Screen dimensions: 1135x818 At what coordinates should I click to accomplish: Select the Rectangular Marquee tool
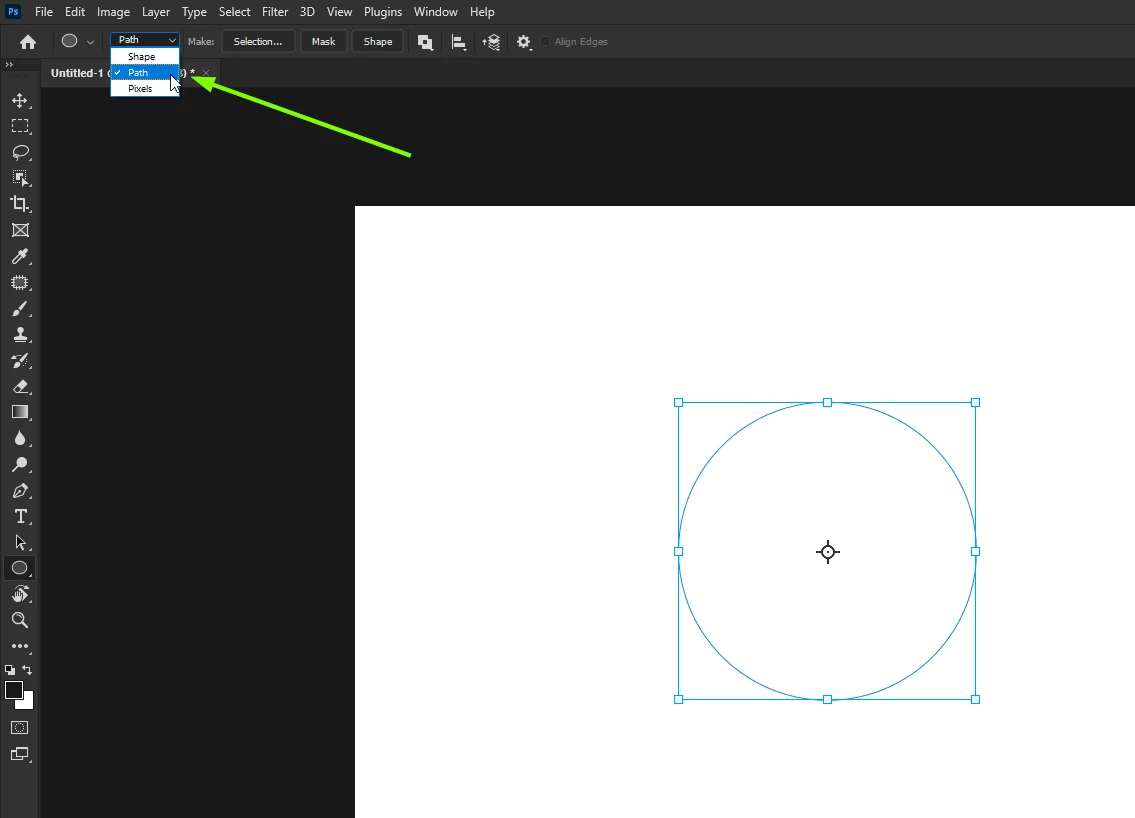point(20,126)
